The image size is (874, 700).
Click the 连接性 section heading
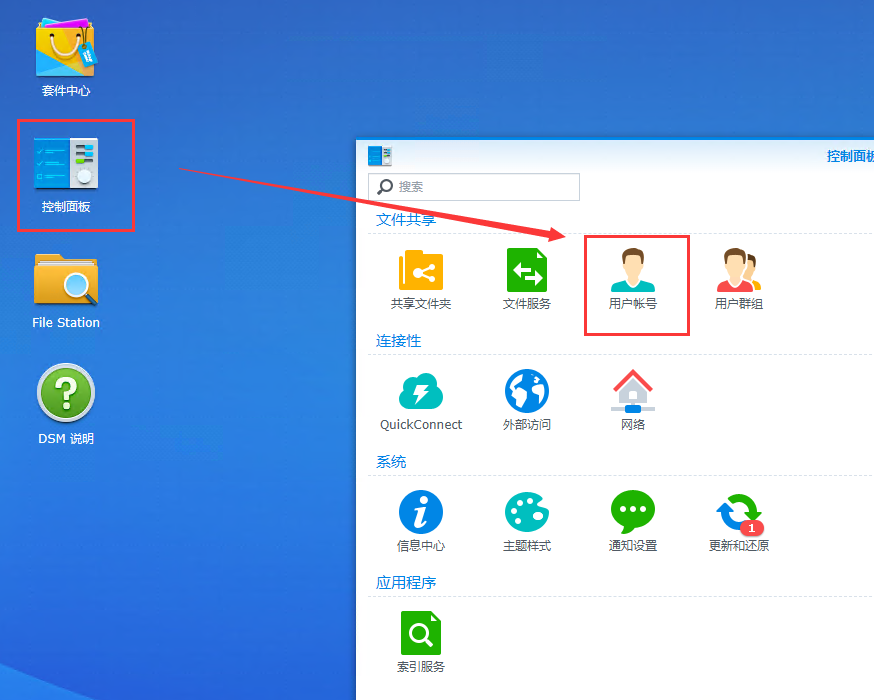tap(398, 341)
